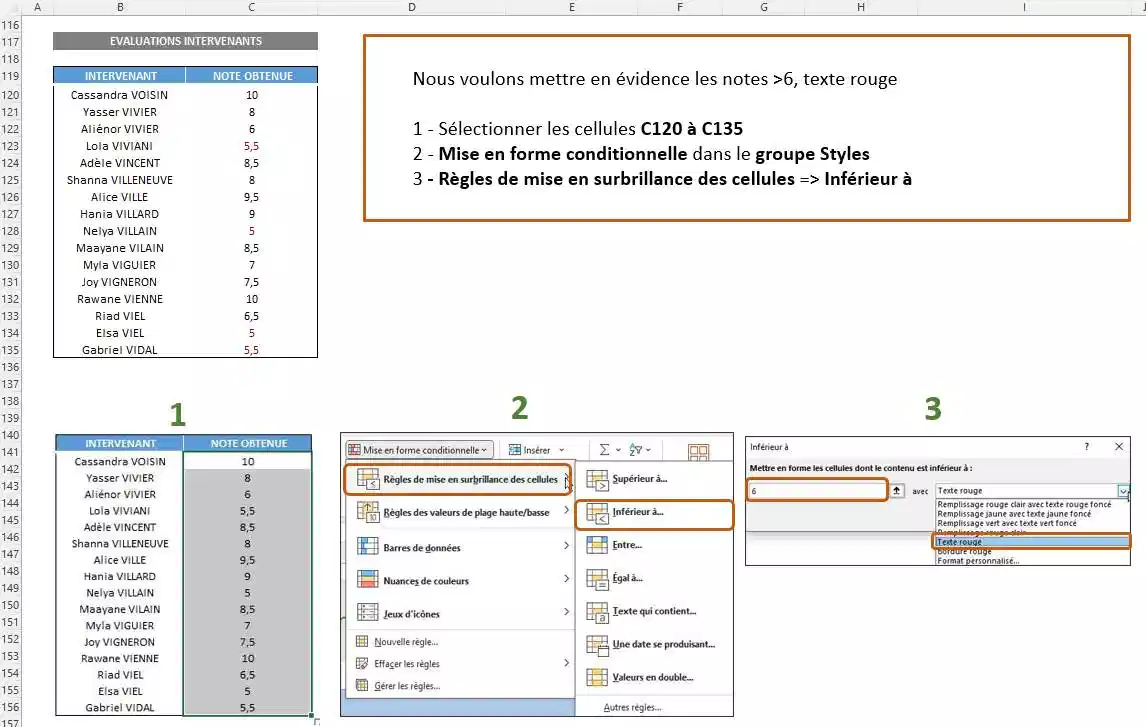Click the AutoSum sigma icon in step 2 toolbar

604,450
